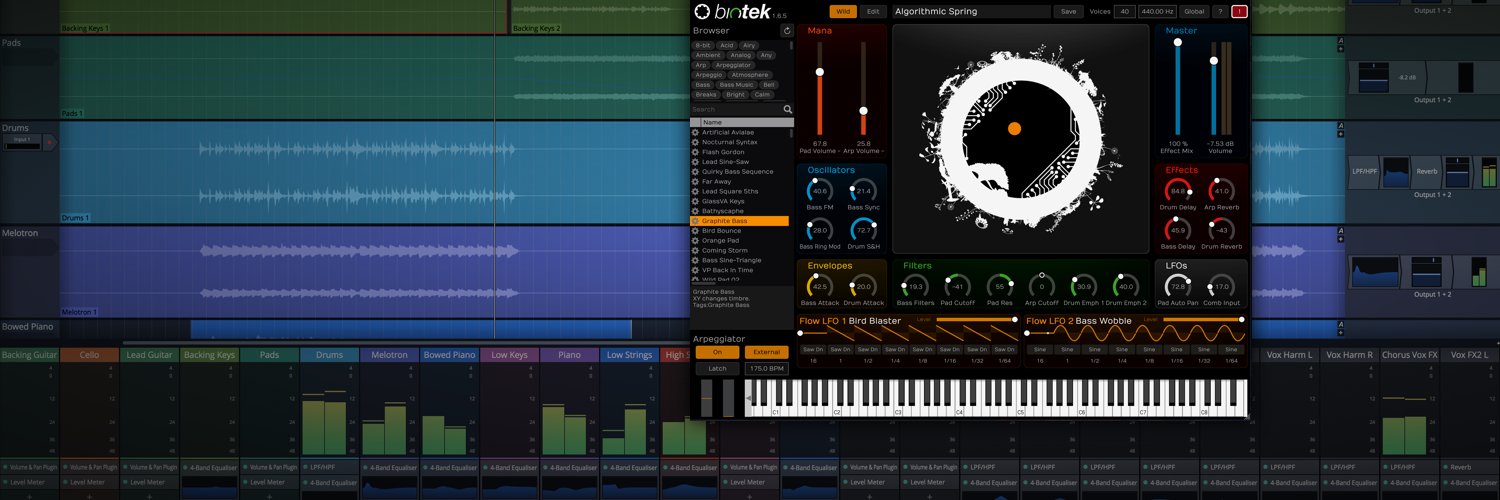Click the Bowed Piano channel strip header
1500x500 pixels.
coord(449,355)
